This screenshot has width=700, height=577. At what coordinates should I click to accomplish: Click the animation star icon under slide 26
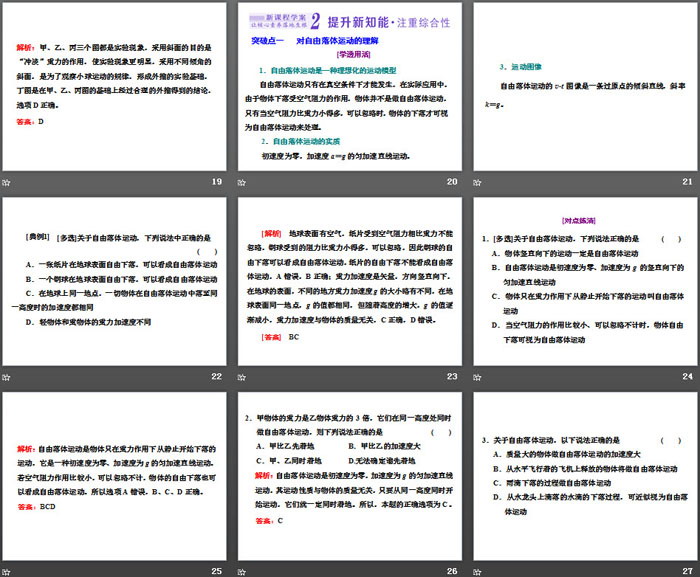[242, 570]
